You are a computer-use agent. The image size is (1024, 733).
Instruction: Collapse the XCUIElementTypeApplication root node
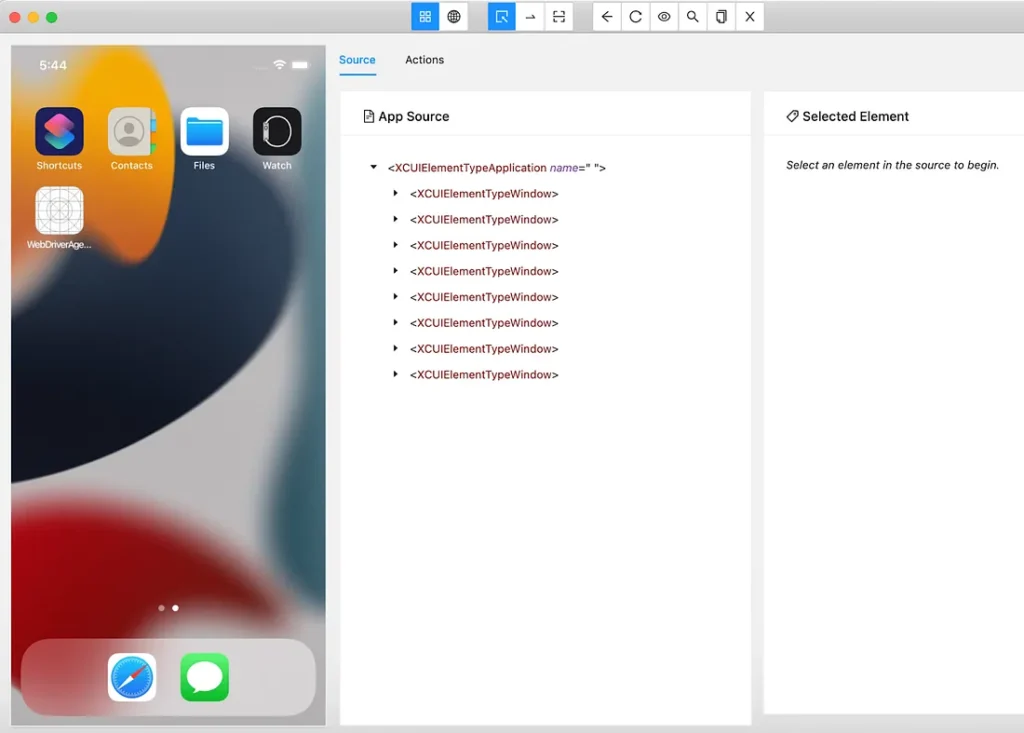[374, 168]
